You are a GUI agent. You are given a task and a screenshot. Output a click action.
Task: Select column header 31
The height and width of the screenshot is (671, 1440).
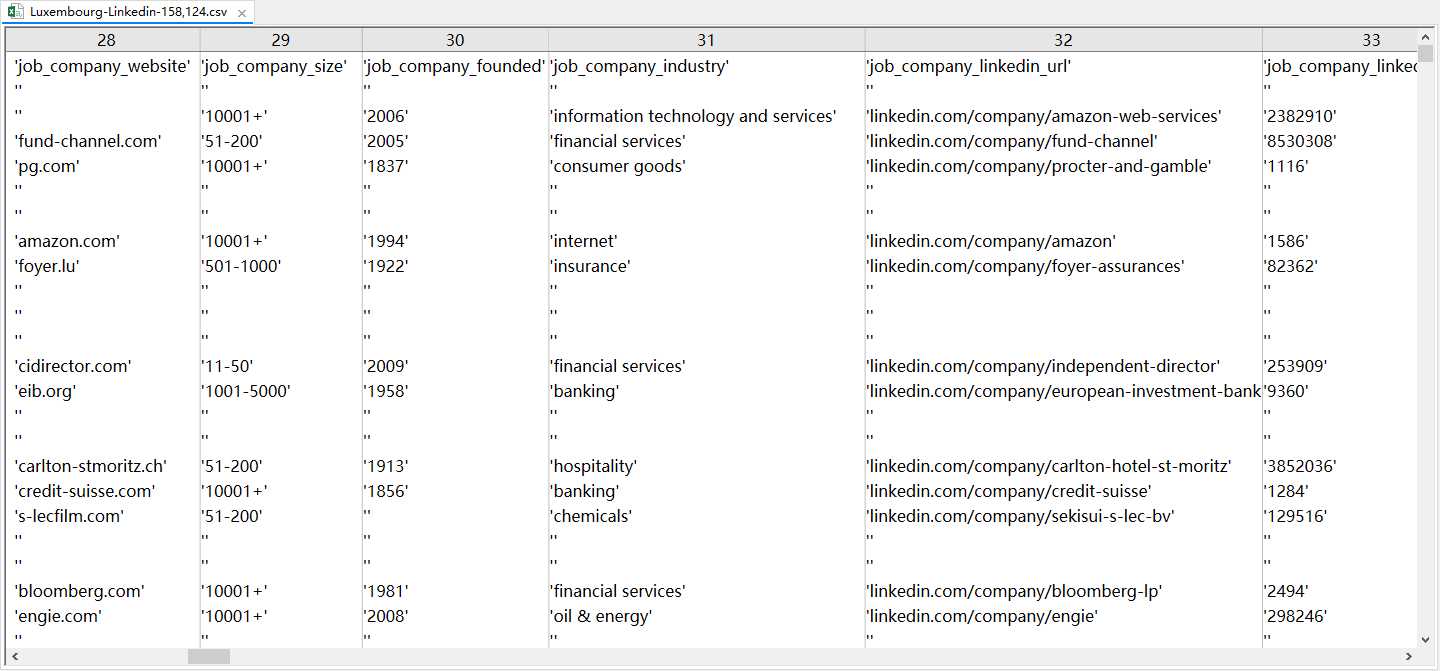tap(706, 40)
